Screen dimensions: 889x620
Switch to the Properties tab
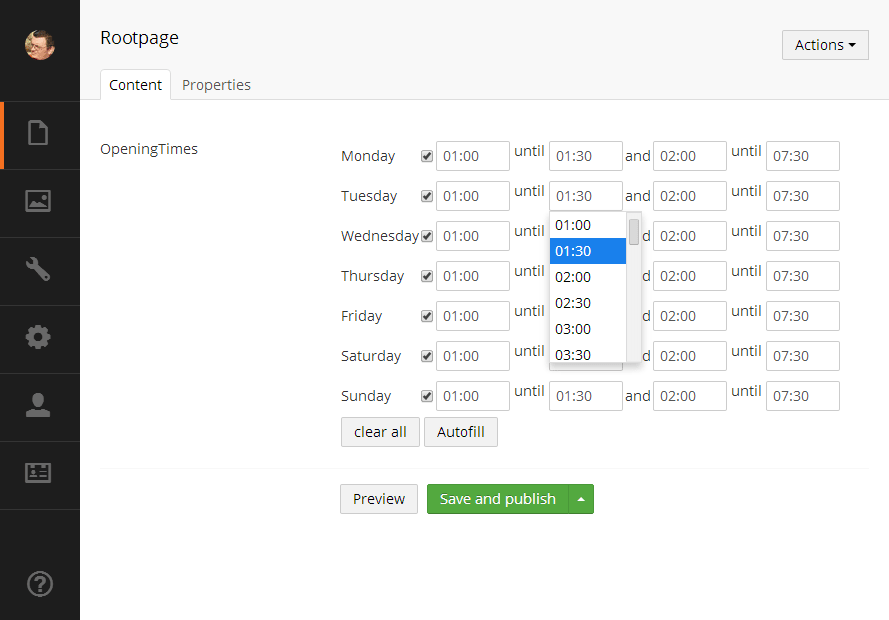tap(216, 85)
